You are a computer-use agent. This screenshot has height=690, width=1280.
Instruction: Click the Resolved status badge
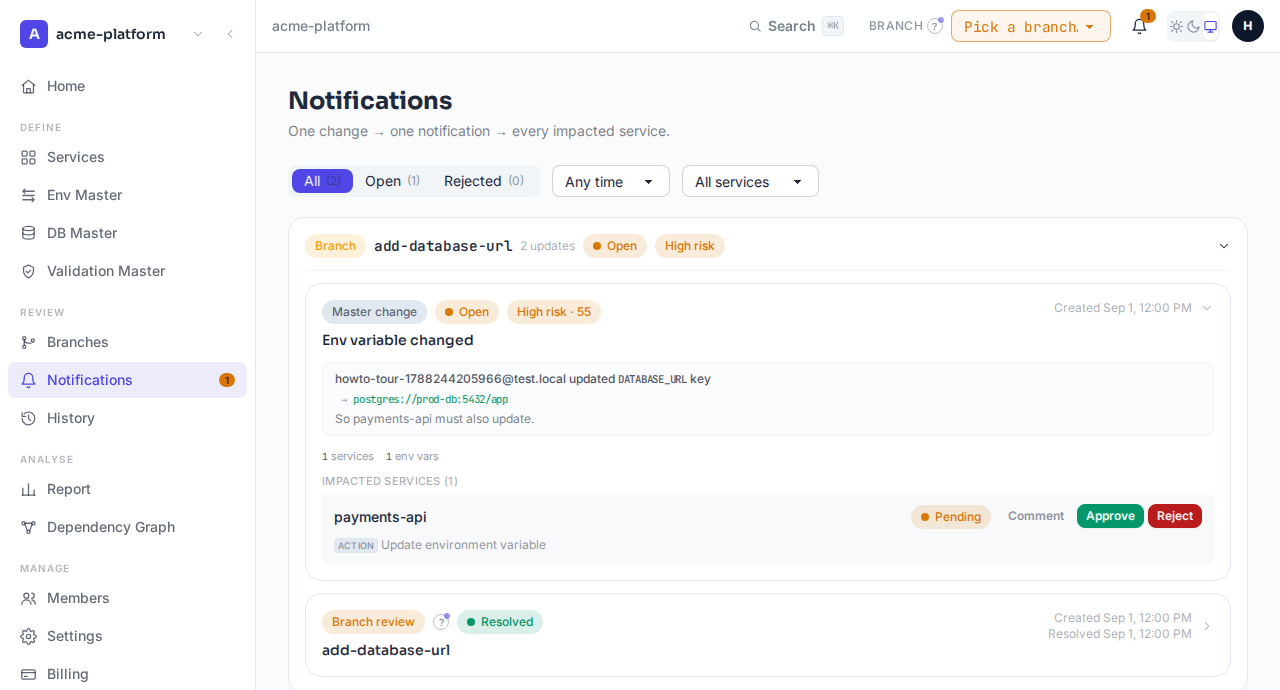[x=500, y=622]
